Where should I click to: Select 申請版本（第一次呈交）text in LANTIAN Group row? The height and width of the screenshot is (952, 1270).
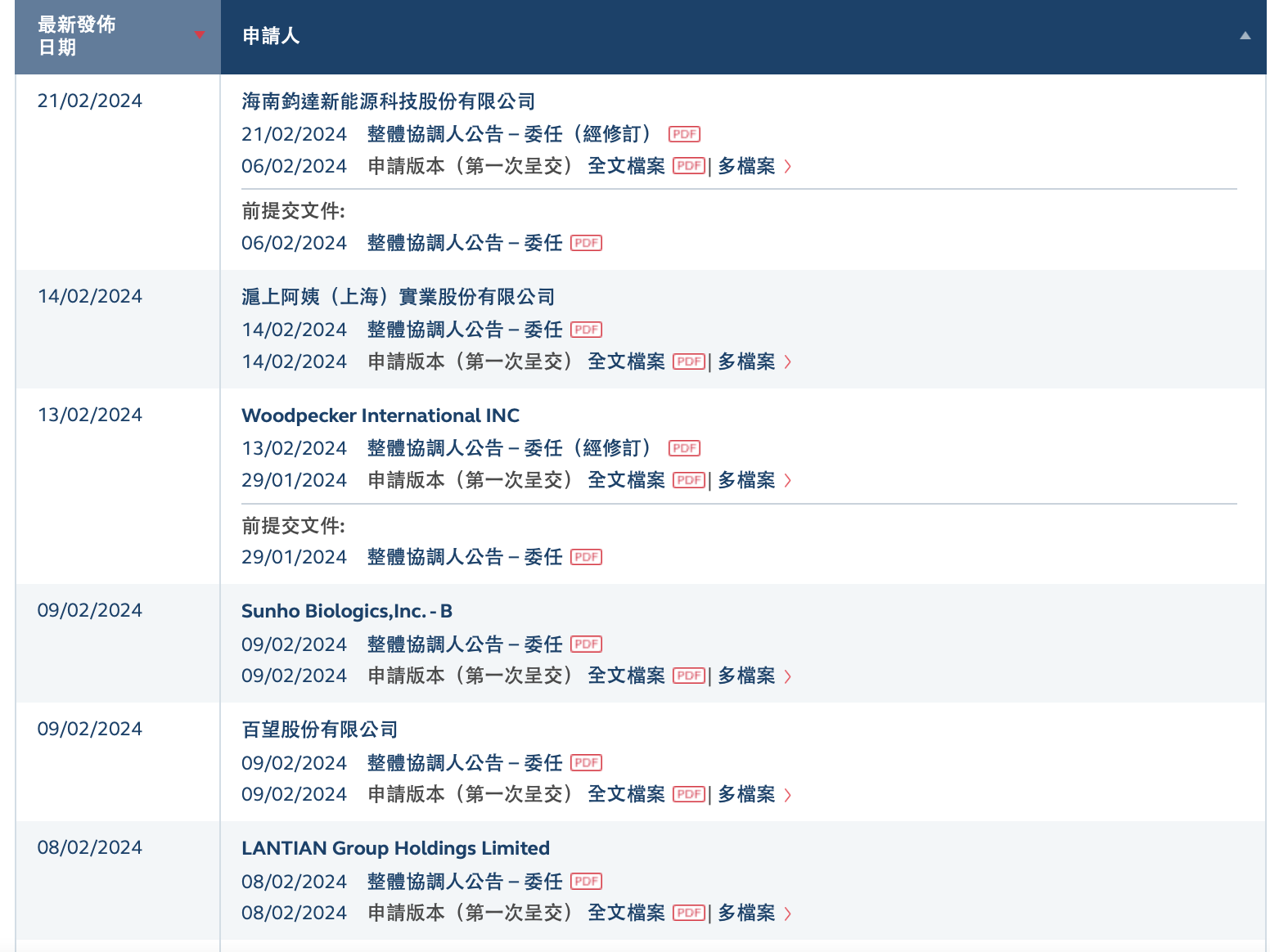click(x=470, y=913)
